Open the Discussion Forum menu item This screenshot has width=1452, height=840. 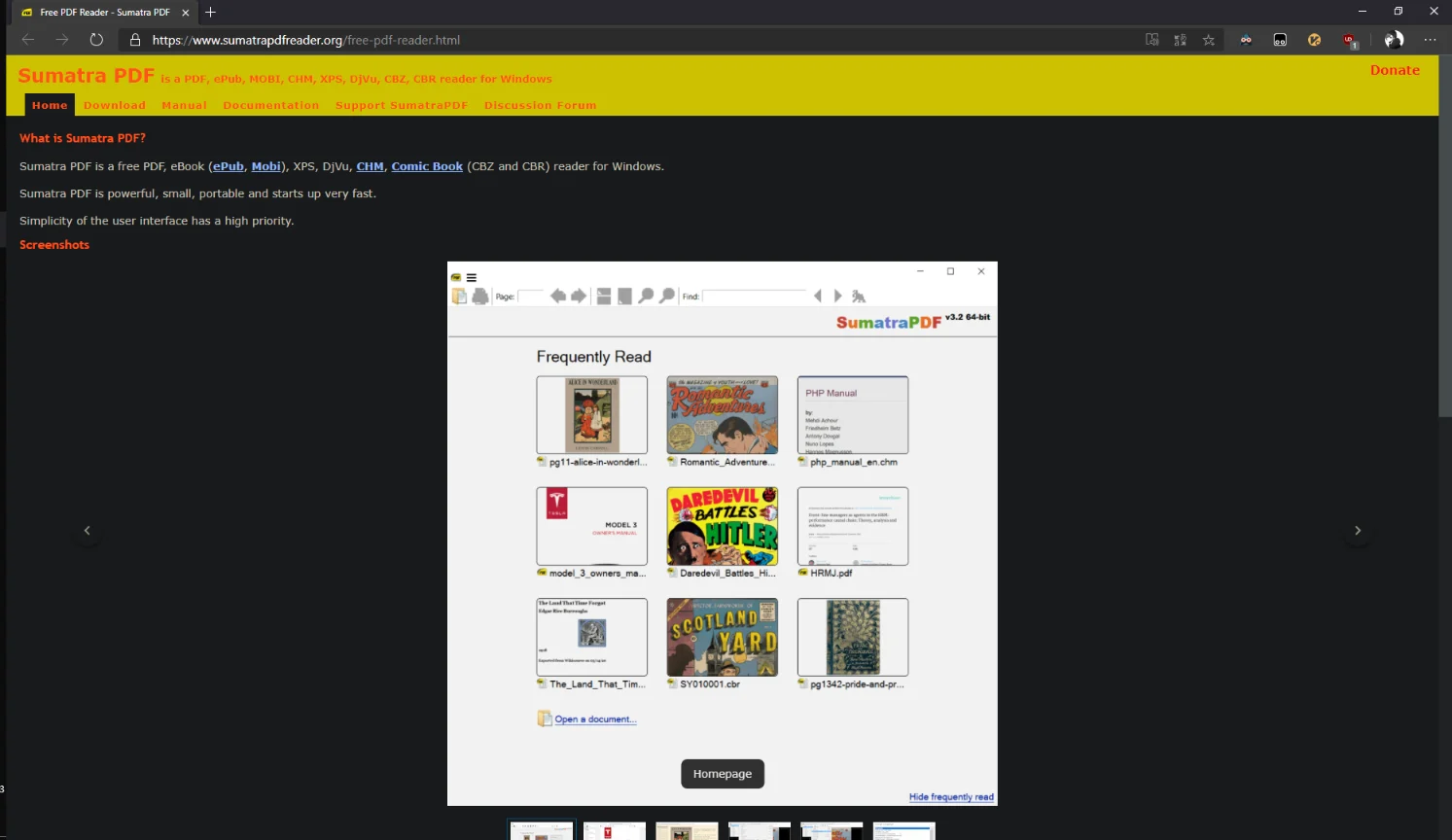pyautogui.click(x=541, y=105)
